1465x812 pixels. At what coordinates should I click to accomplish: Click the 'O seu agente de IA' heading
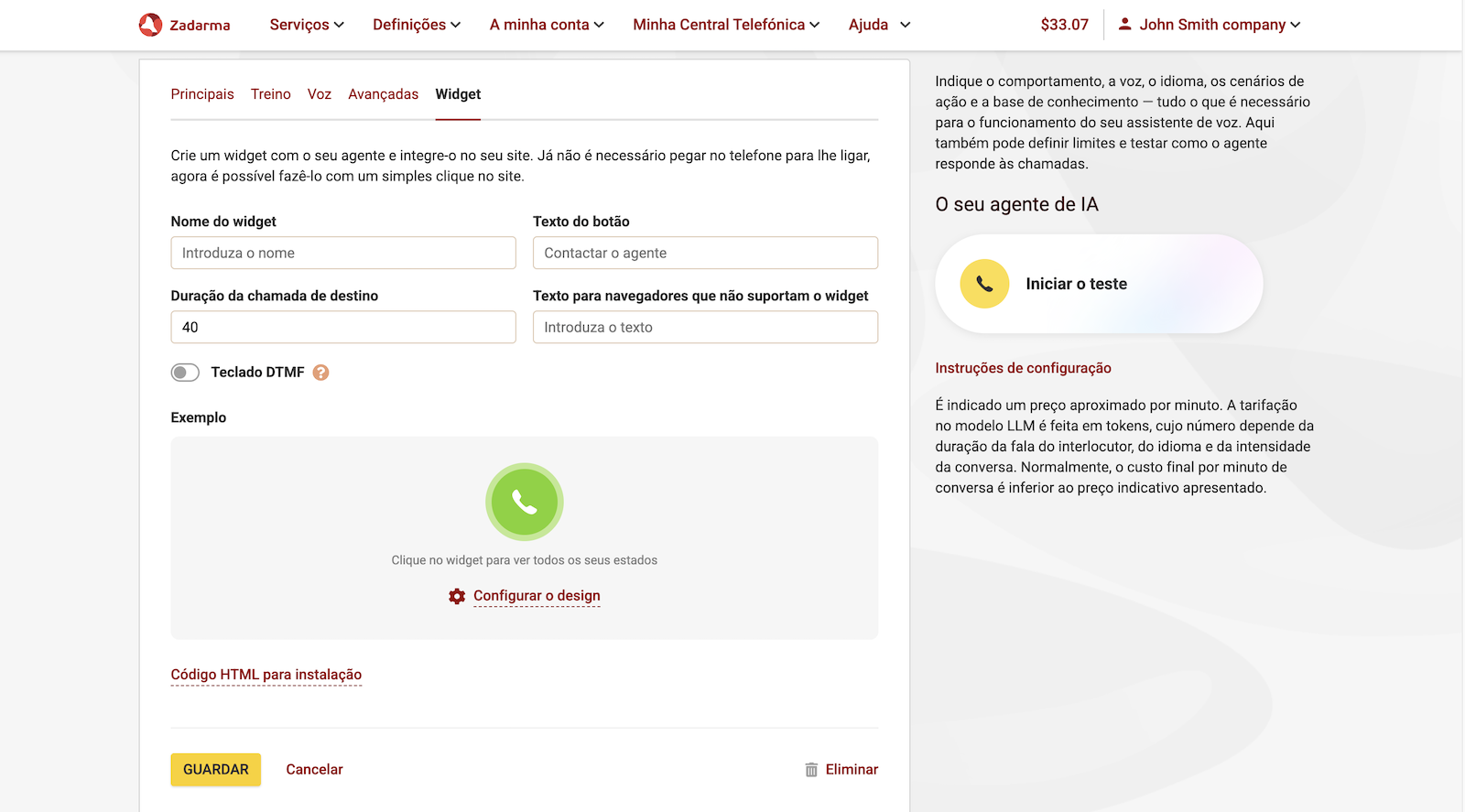click(x=1016, y=204)
